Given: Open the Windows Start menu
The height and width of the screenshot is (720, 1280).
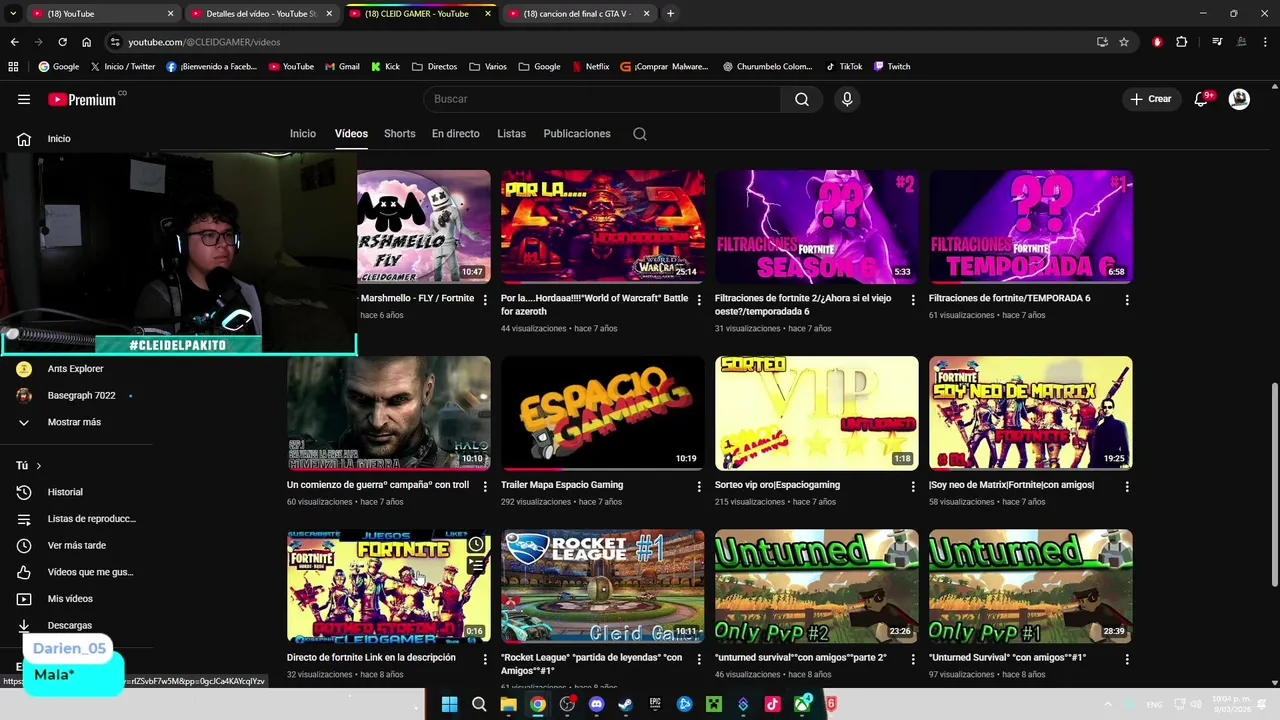Looking at the screenshot, I should coord(450,704).
